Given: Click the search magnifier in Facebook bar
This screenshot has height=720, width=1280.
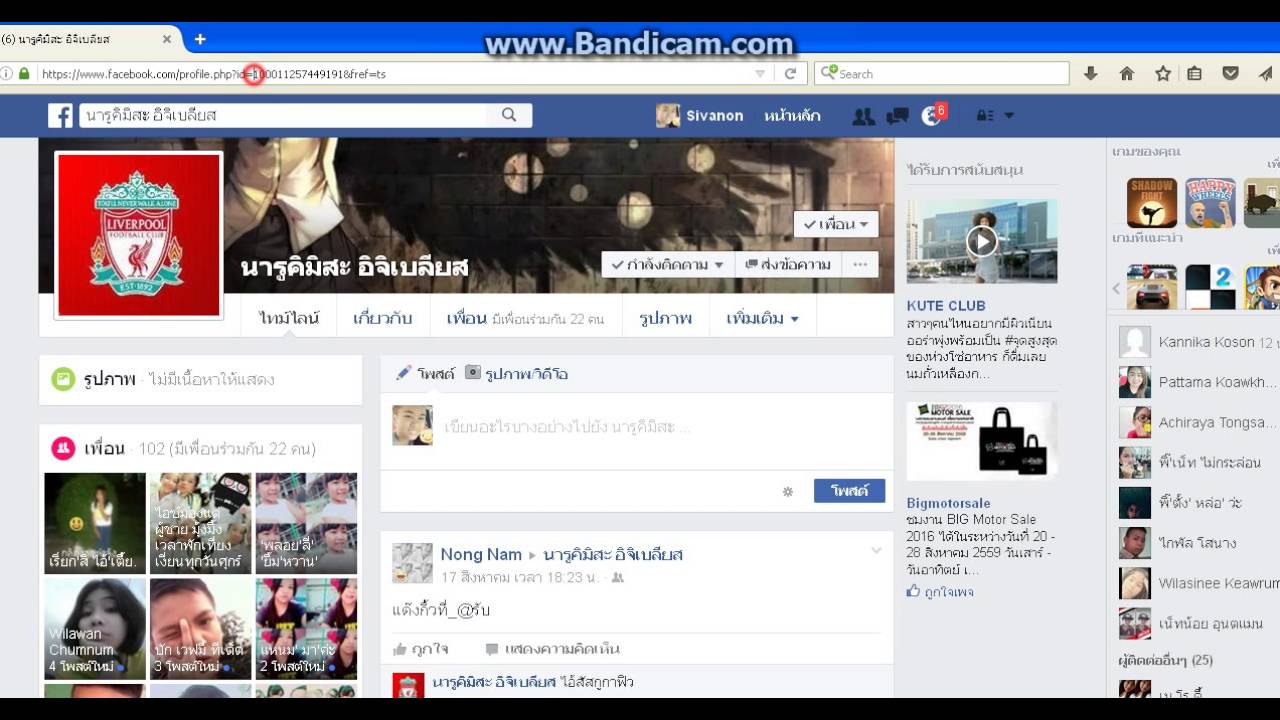Looking at the screenshot, I should click(x=509, y=115).
